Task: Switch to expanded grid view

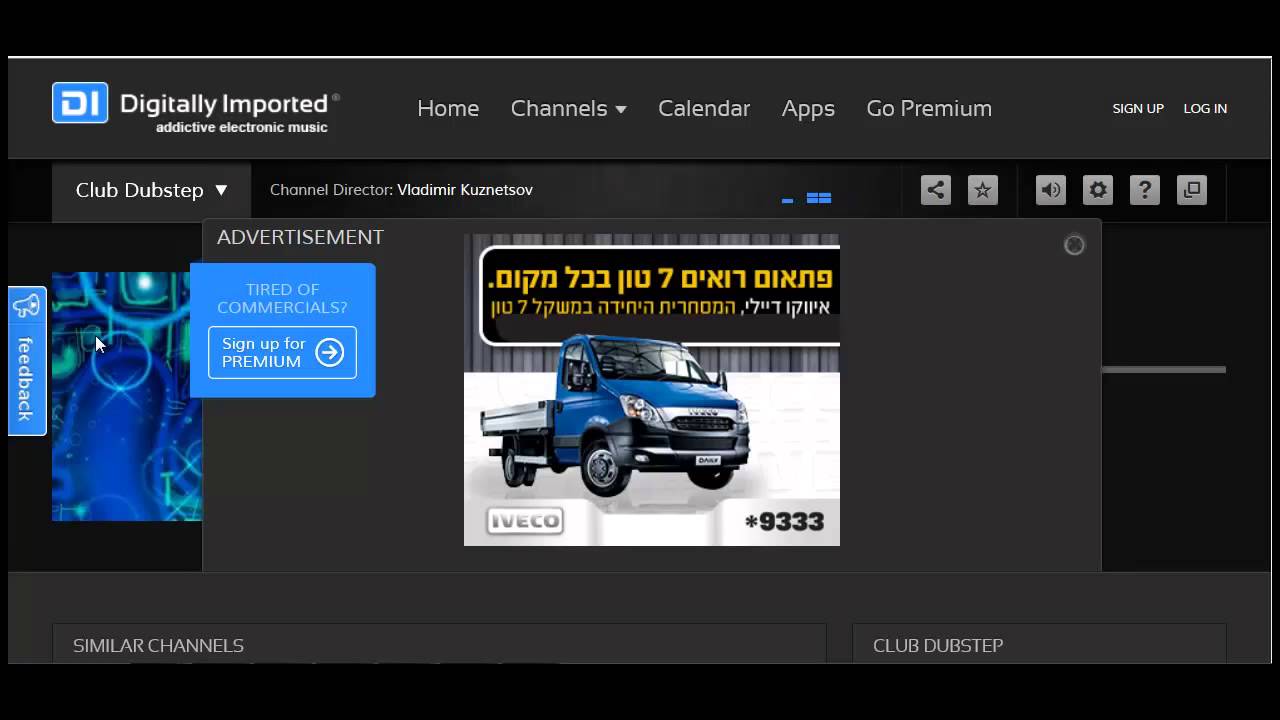Action: point(819,198)
